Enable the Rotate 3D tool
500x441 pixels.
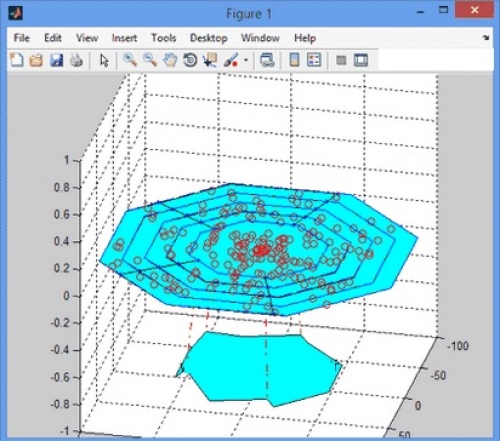(190, 60)
